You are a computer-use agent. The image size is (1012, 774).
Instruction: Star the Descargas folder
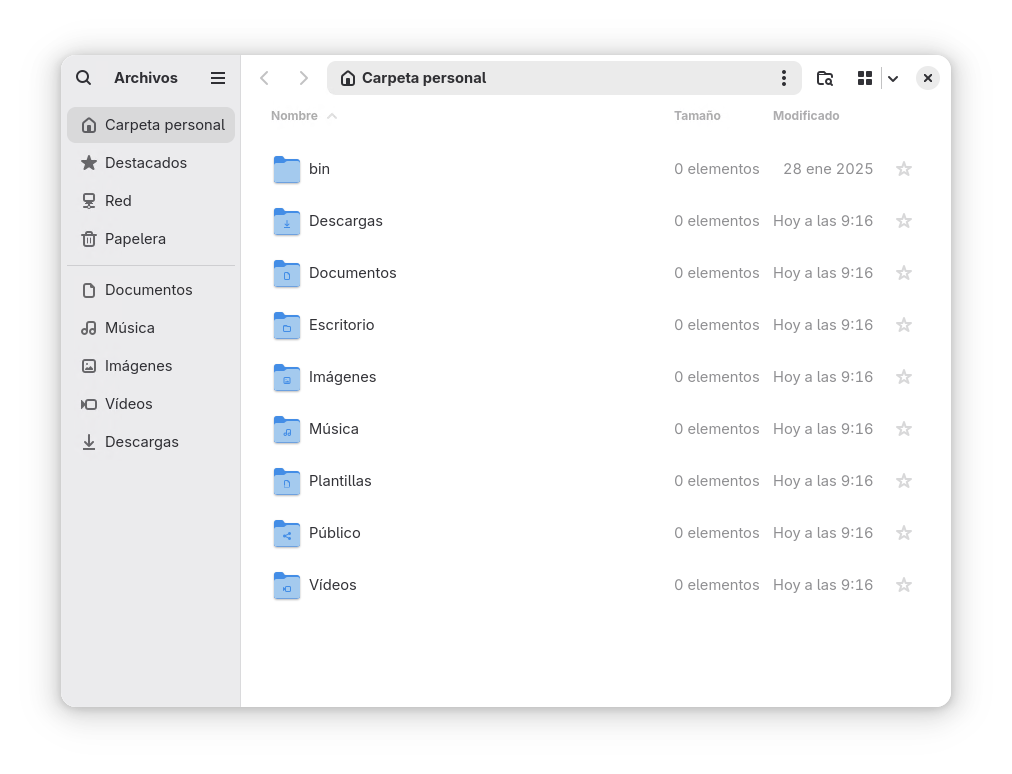[903, 220]
